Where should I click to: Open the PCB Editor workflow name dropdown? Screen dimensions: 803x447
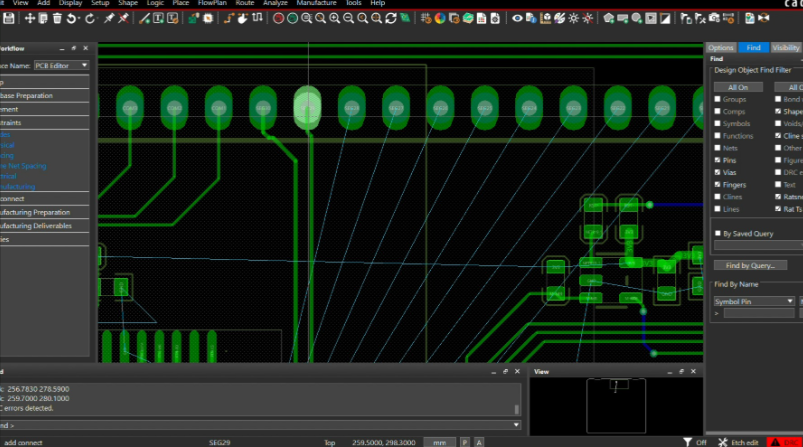tap(61, 66)
